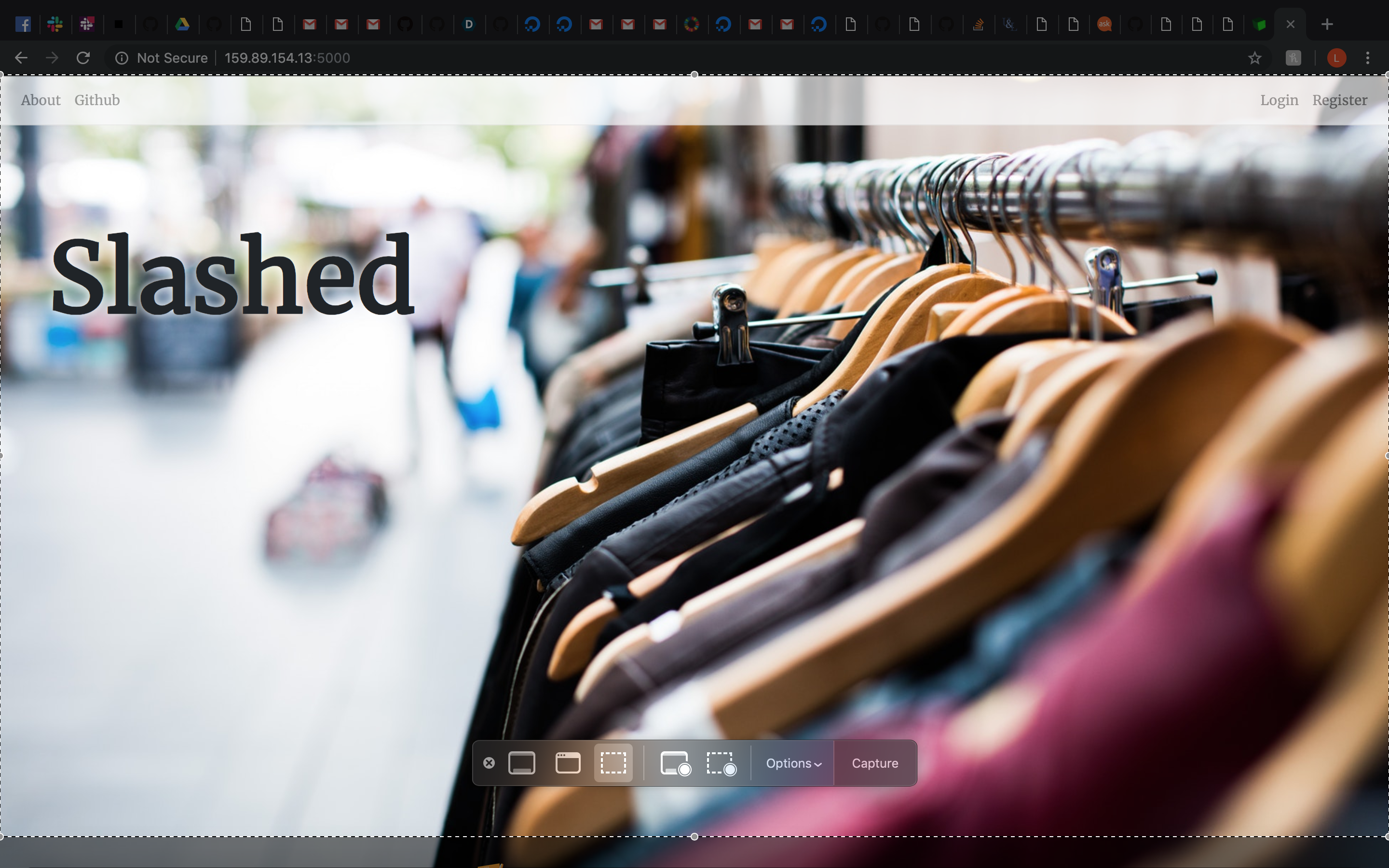
Task: Switch to Record Entire Screen mode
Action: (x=675, y=763)
